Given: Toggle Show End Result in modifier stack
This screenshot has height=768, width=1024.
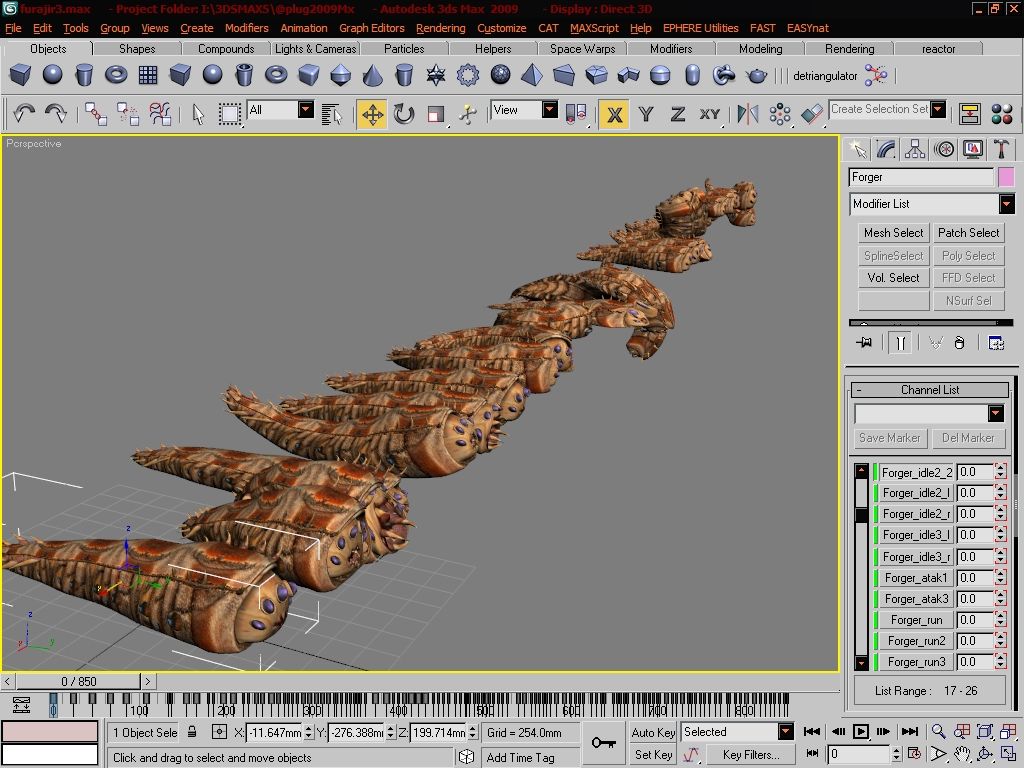Looking at the screenshot, I should pos(900,342).
